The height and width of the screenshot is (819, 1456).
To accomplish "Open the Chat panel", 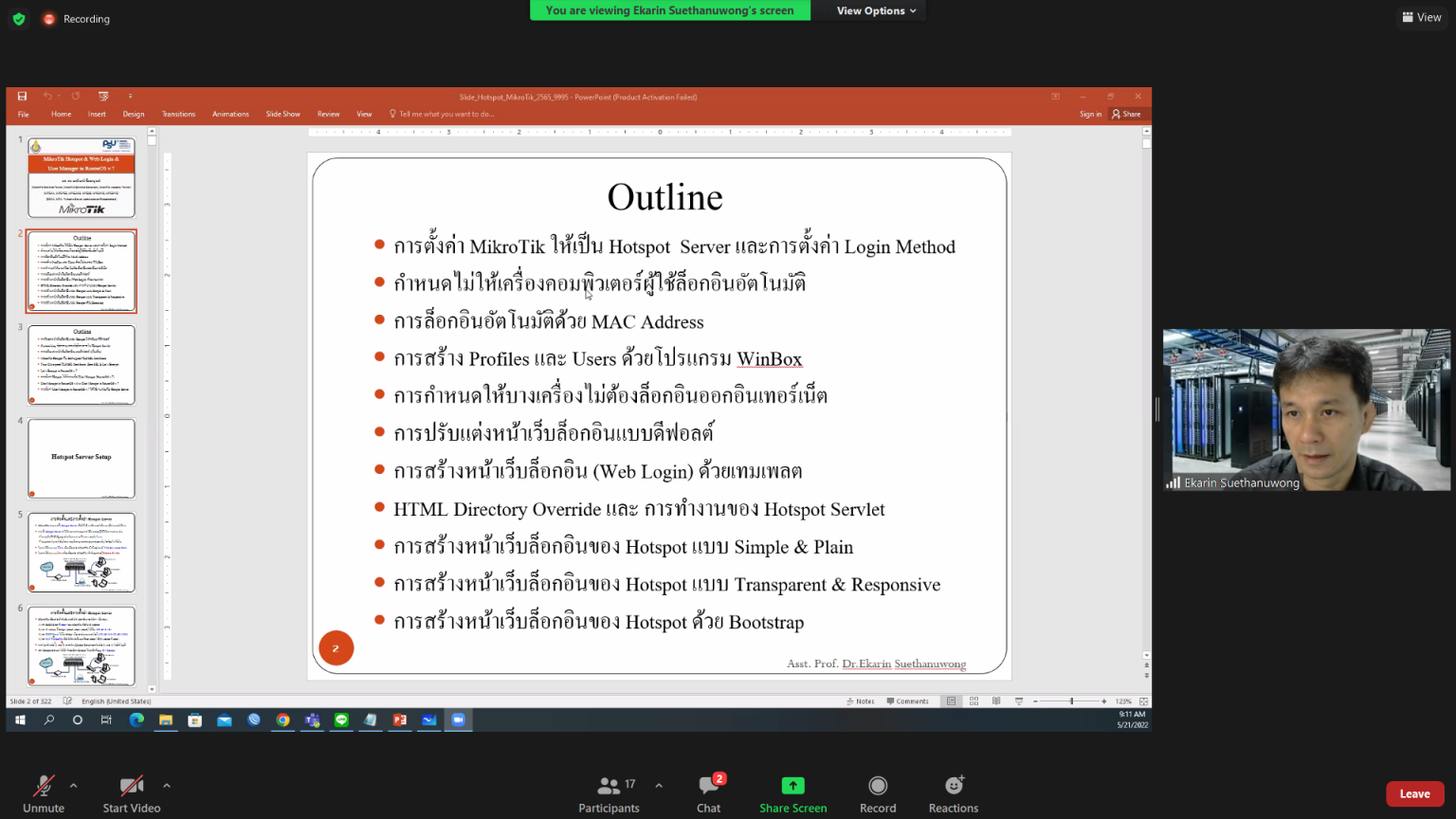I will tap(708, 786).
